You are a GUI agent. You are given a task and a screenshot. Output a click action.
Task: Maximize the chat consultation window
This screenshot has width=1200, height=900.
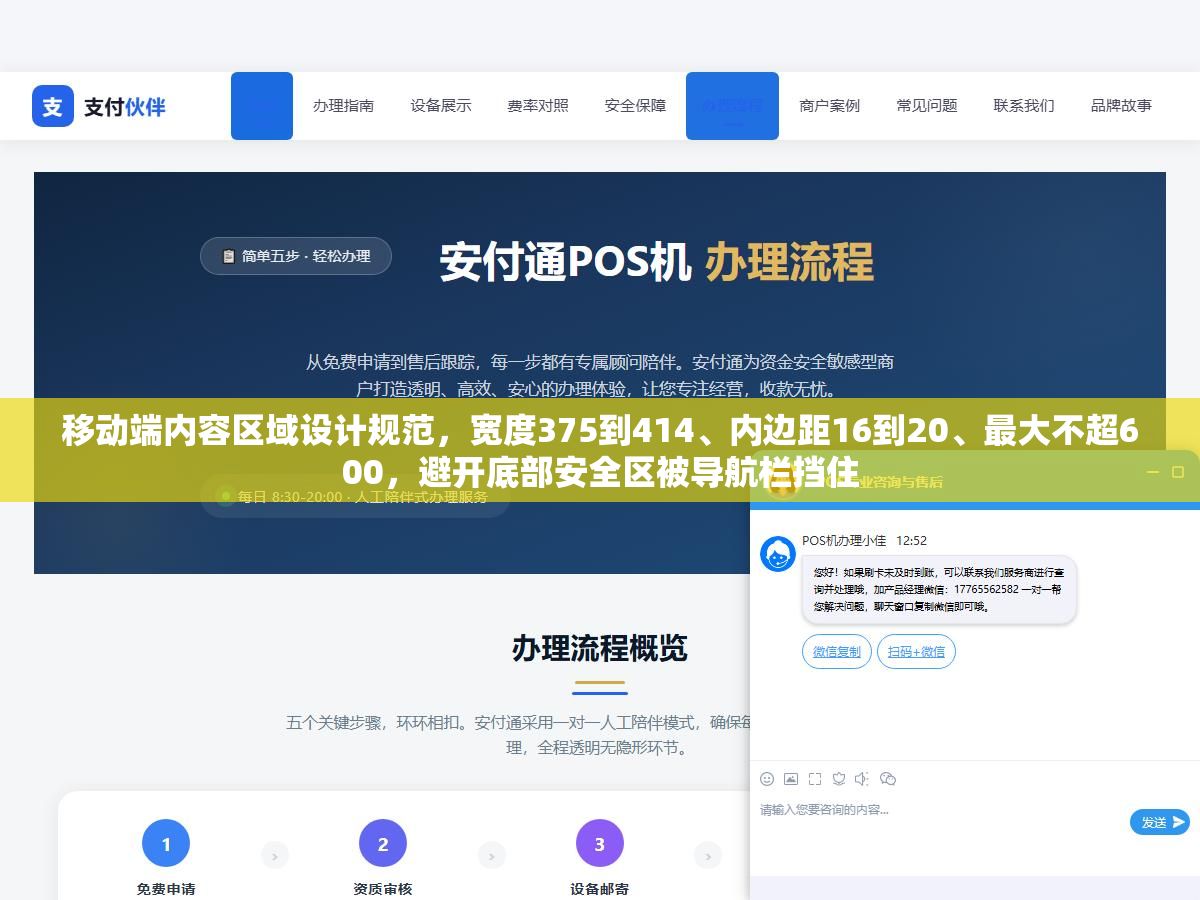1178,472
